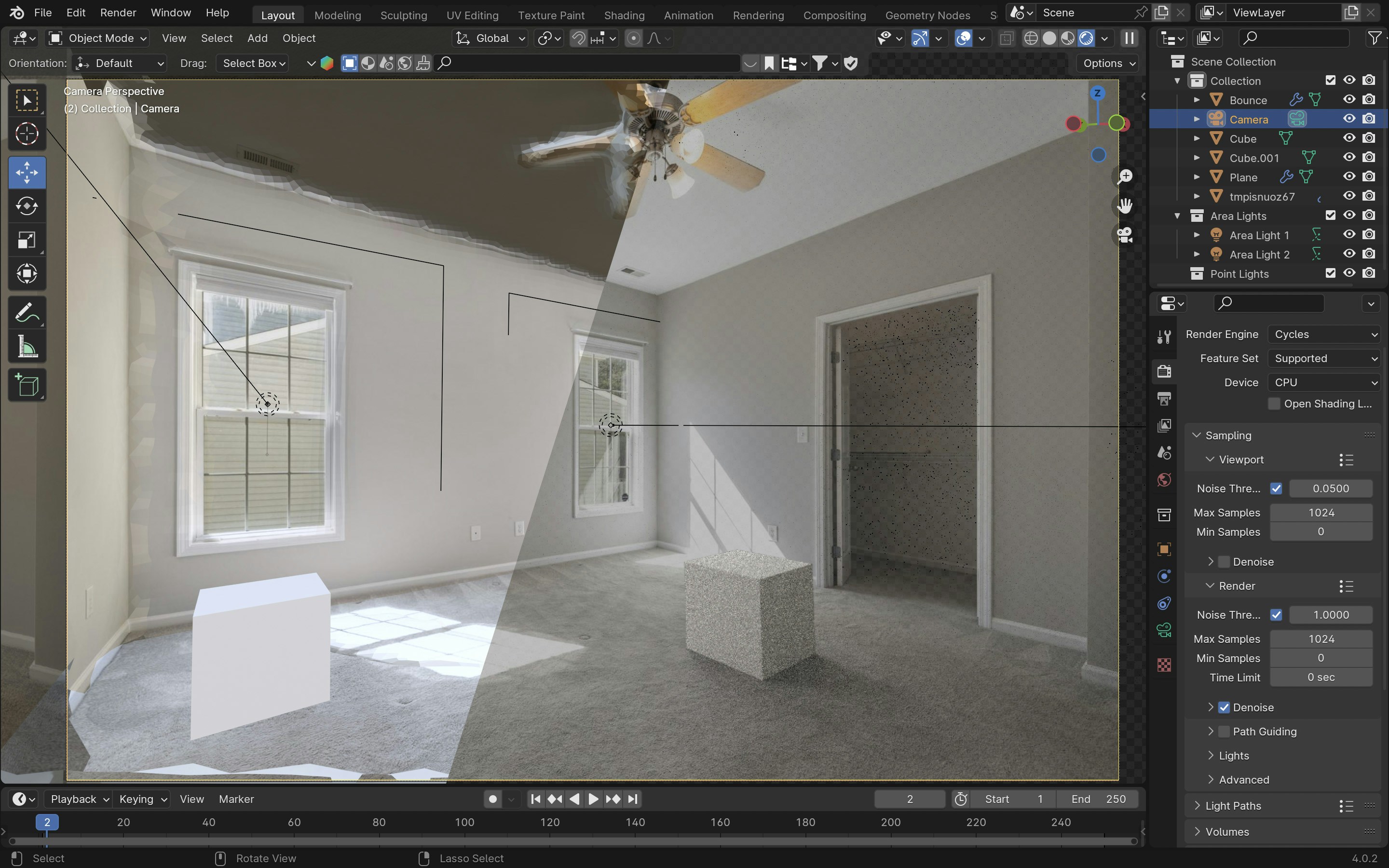Screen dimensions: 1389x868
Task: Activate the Rotate tool
Action: [x=27, y=206]
